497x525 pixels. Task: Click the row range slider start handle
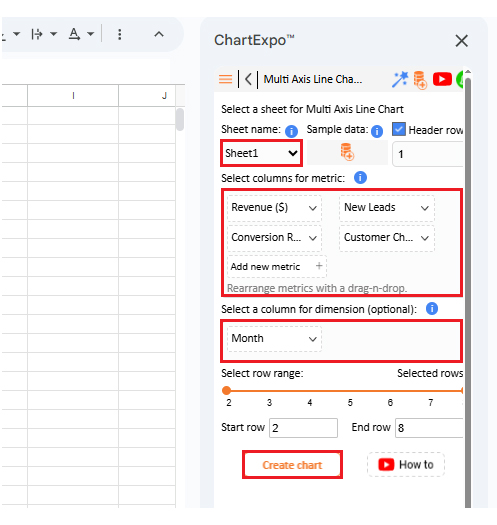tap(227, 390)
